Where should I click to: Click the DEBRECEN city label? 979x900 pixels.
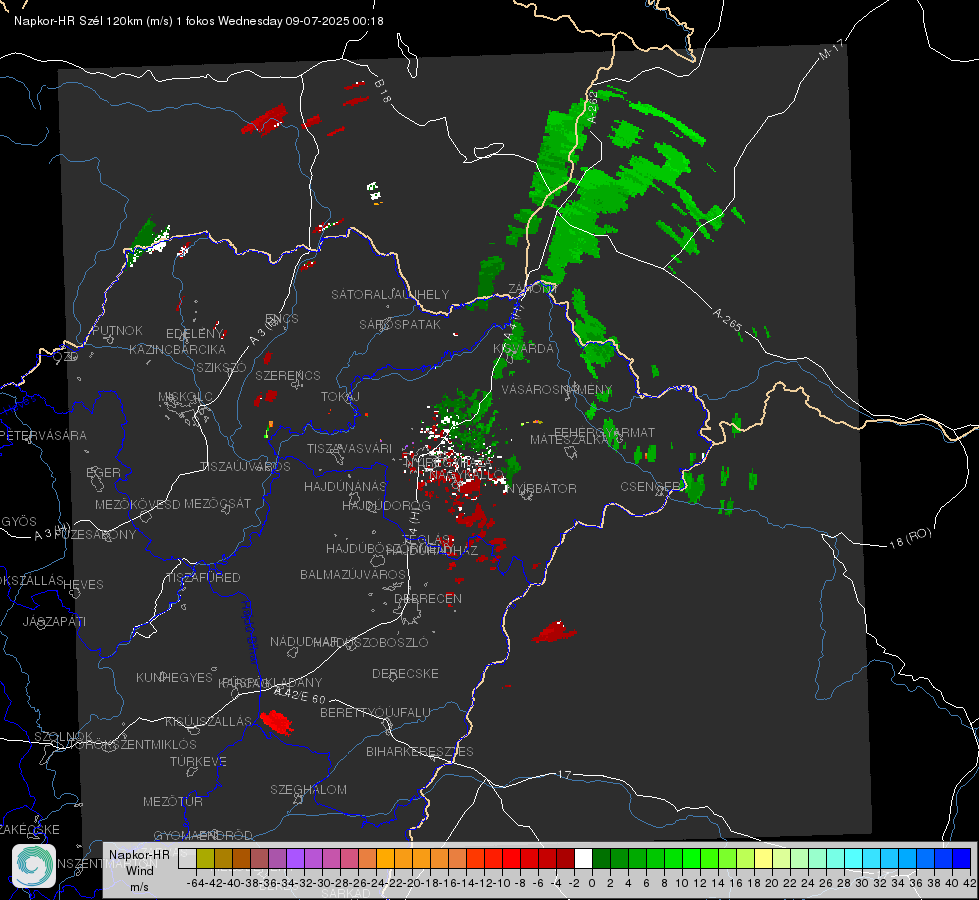428,598
